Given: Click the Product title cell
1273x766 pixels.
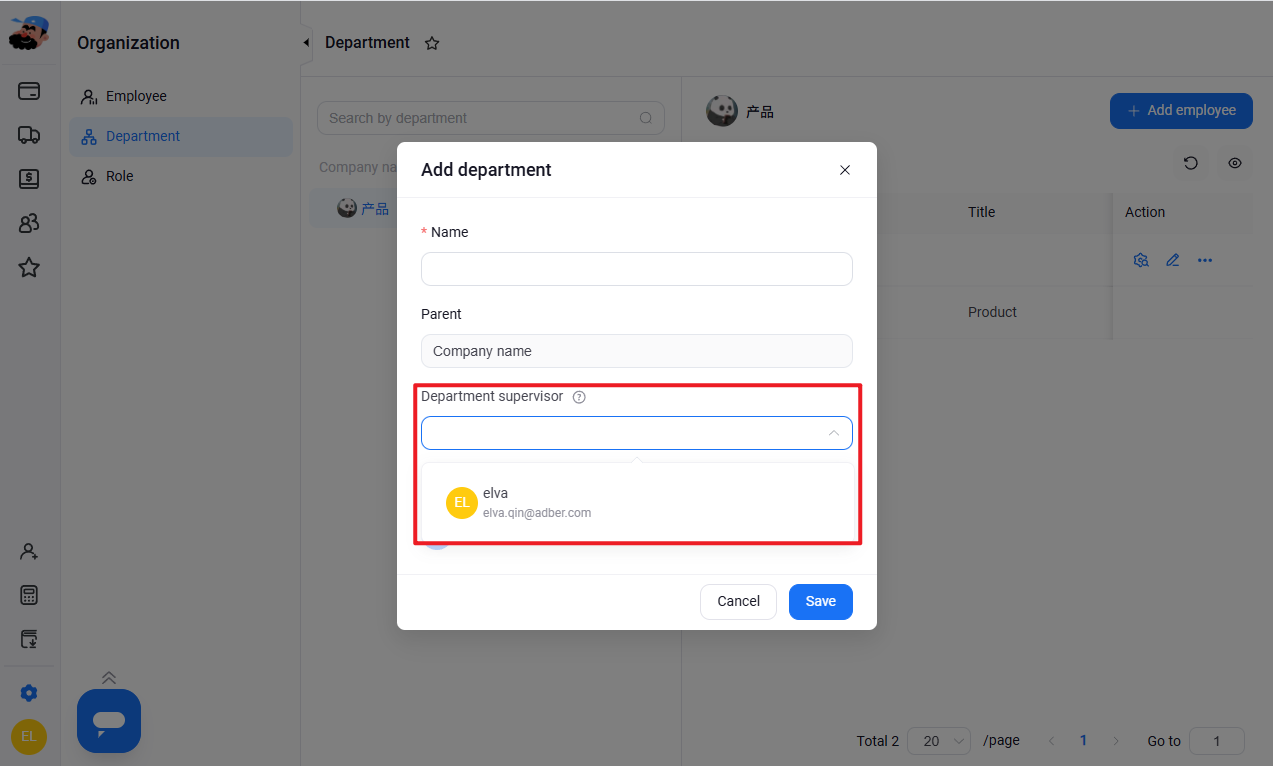Looking at the screenshot, I should point(992,312).
